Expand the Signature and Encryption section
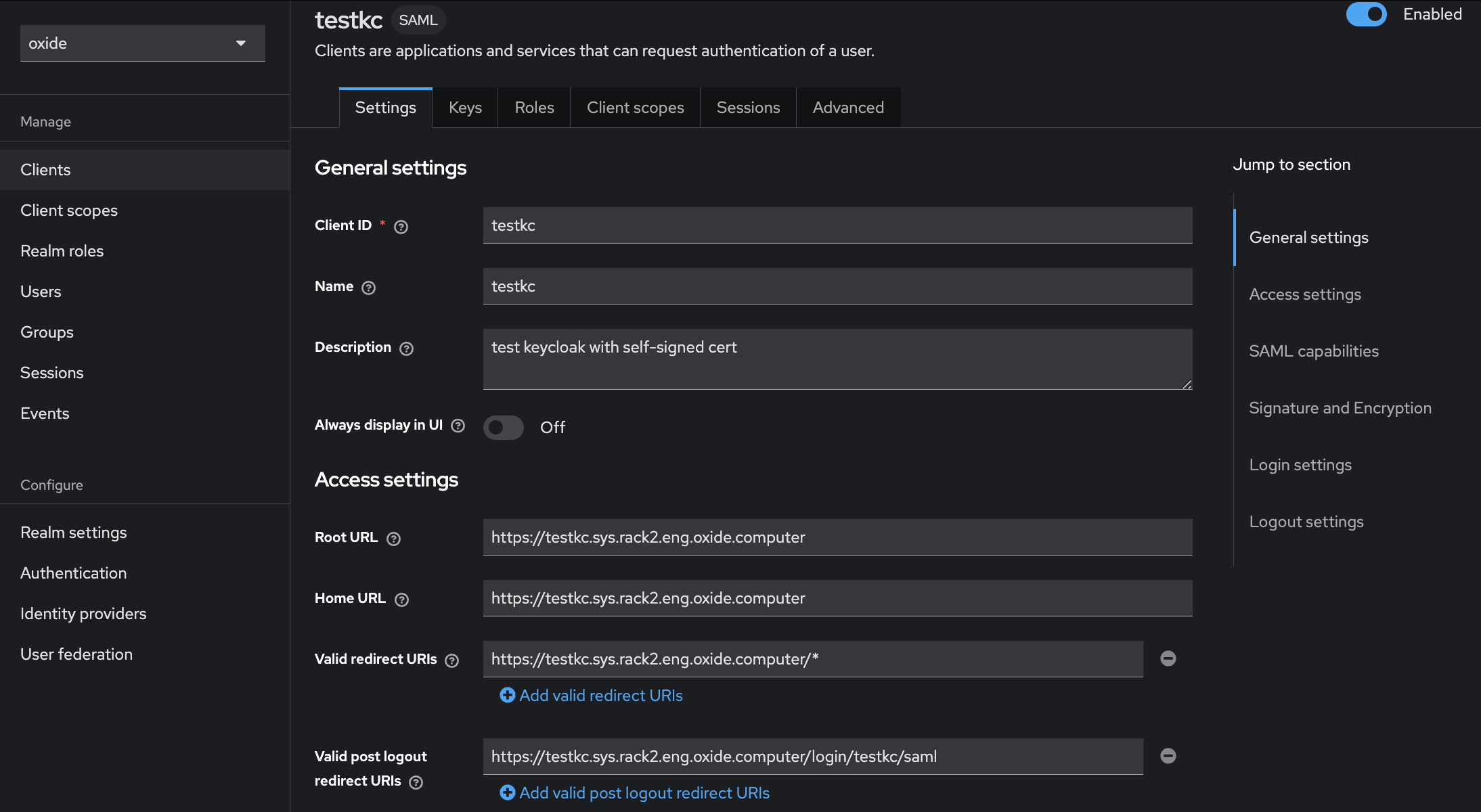Screen dimensions: 1481x812 click(x=1339, y=407)
